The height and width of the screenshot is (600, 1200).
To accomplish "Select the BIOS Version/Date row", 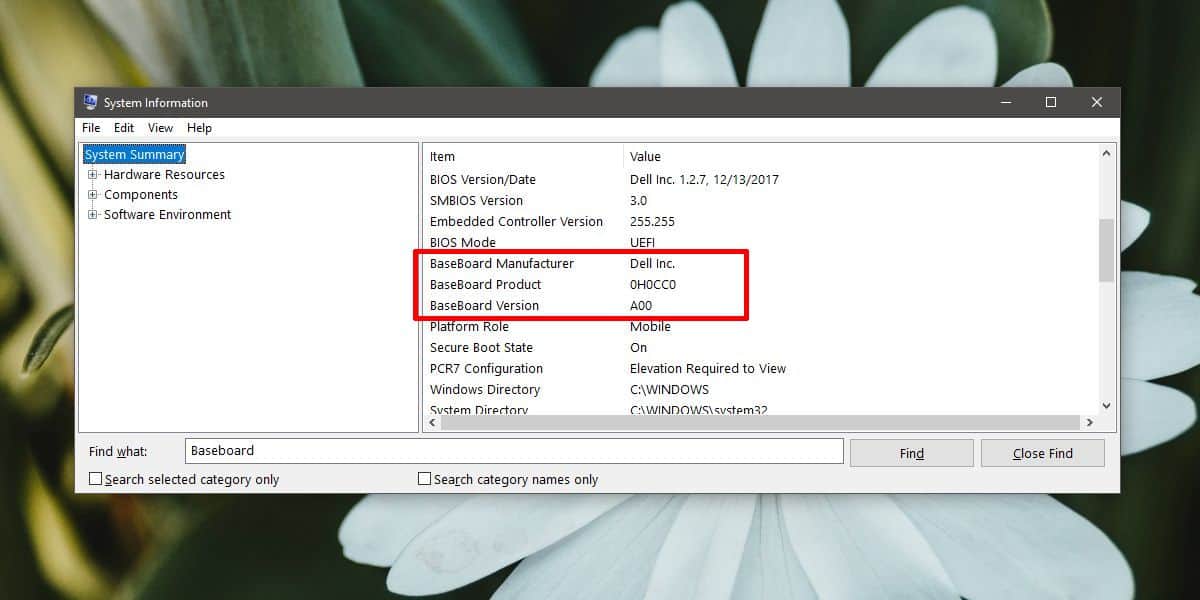I will [760, 180].
